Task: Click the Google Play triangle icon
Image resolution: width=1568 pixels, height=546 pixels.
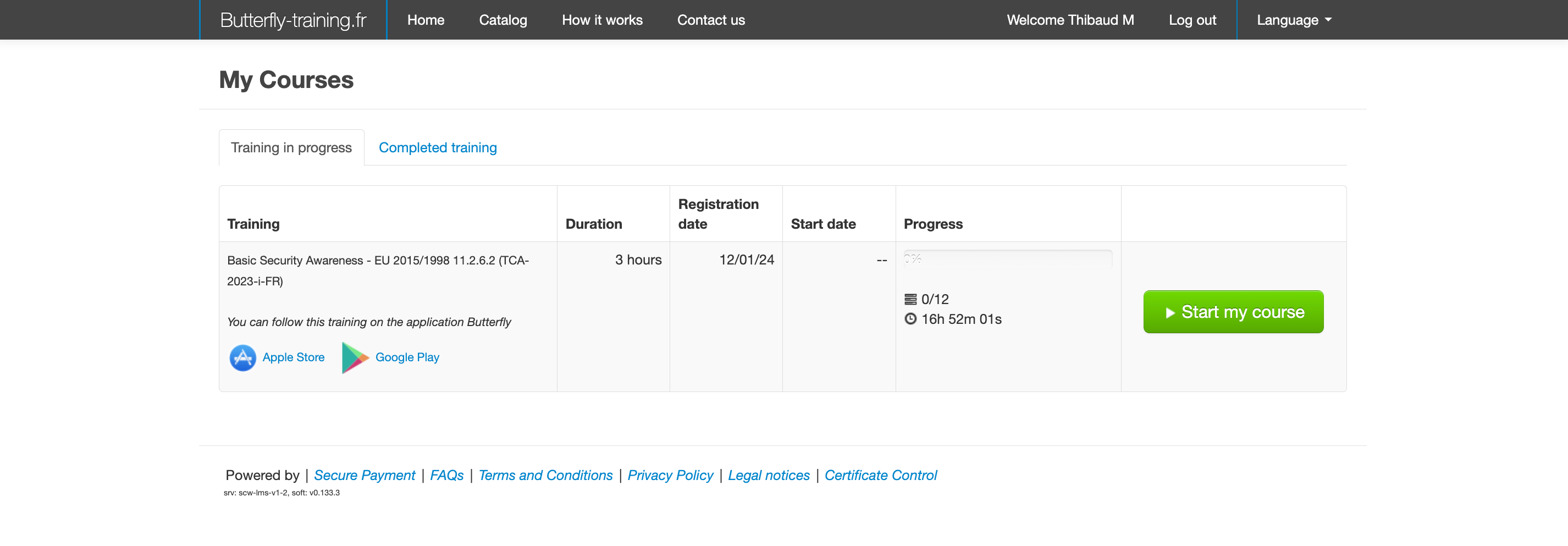Action: click(354, 357)
